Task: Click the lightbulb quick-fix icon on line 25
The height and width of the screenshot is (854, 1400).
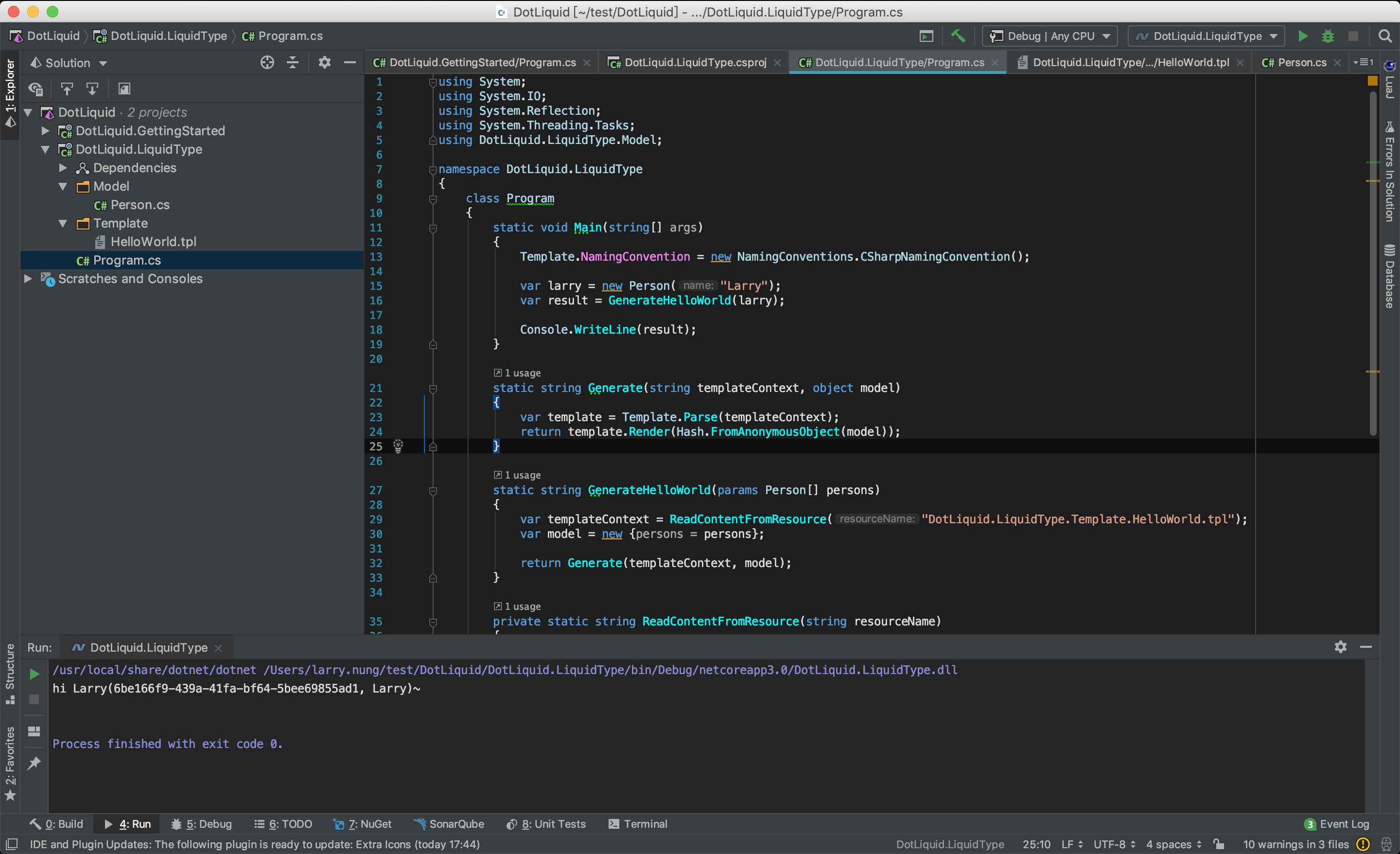Action: [398, 446]
